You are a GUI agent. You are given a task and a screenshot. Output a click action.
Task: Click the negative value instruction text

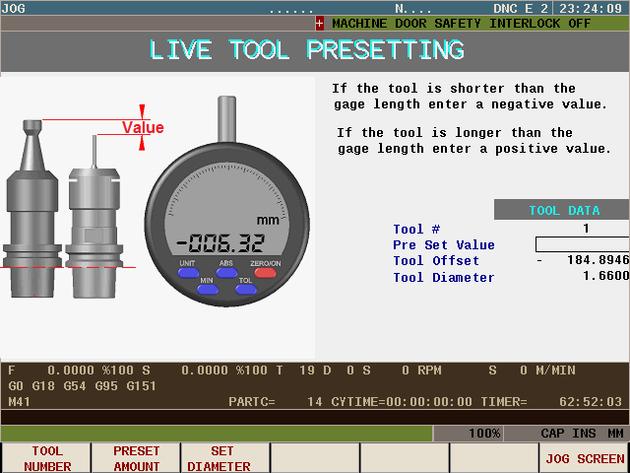[x=470, y=96]
